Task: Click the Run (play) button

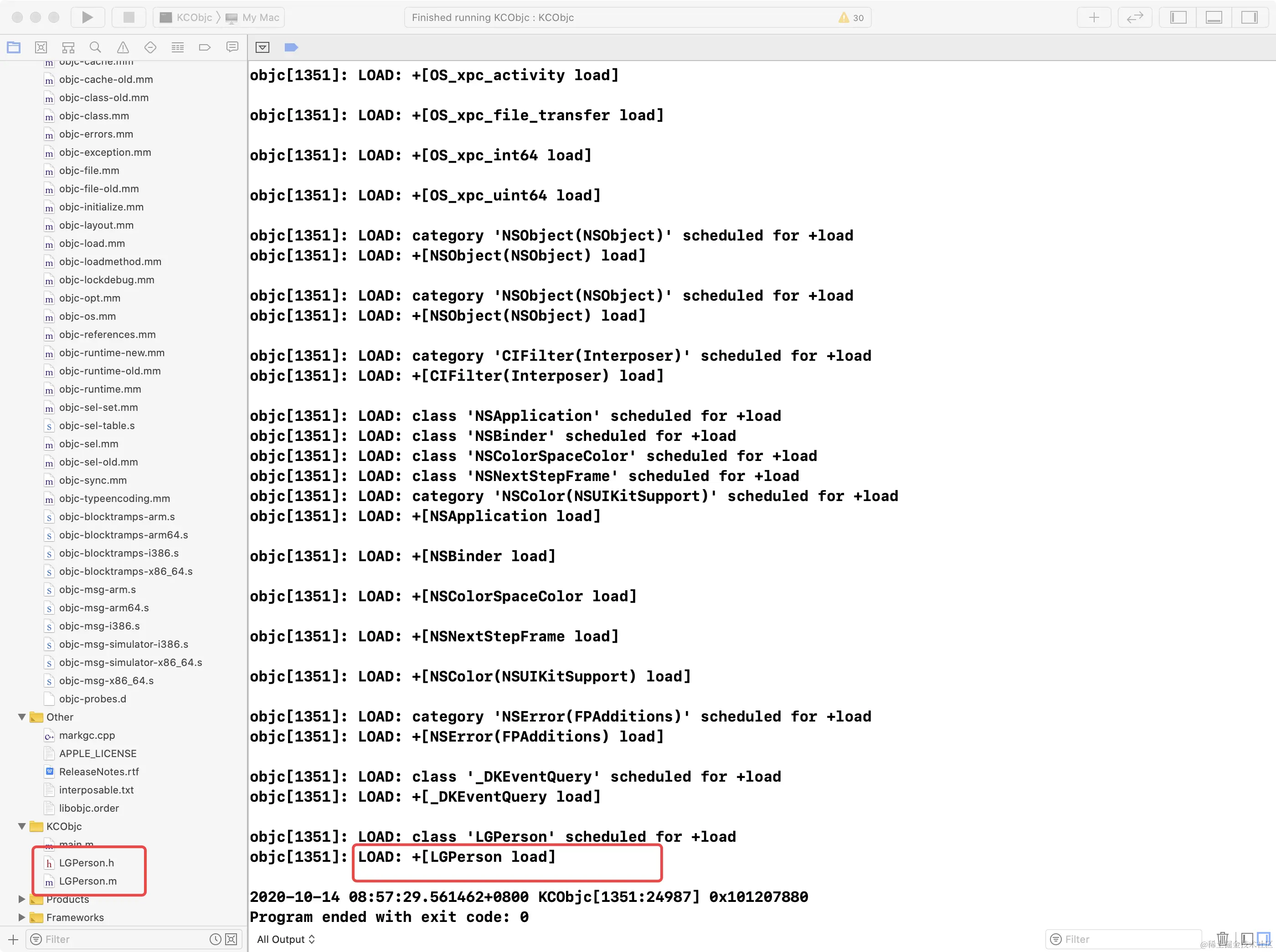Action: pos(87,17)
